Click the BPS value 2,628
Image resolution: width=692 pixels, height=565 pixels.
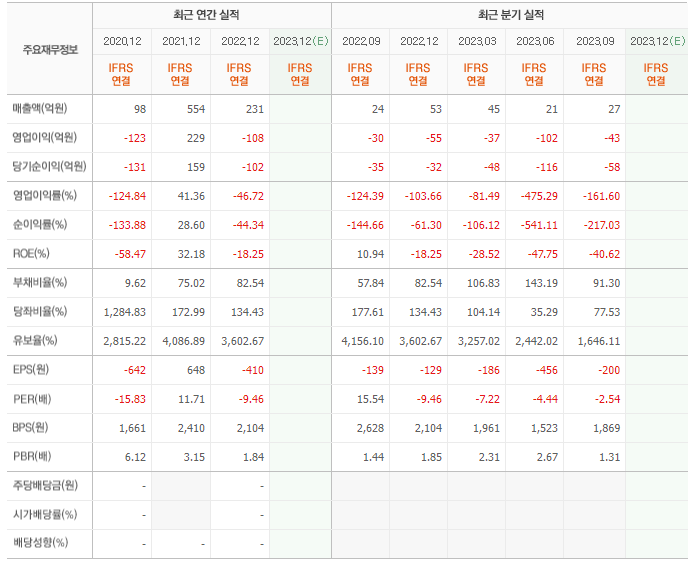tap(371, 428)
